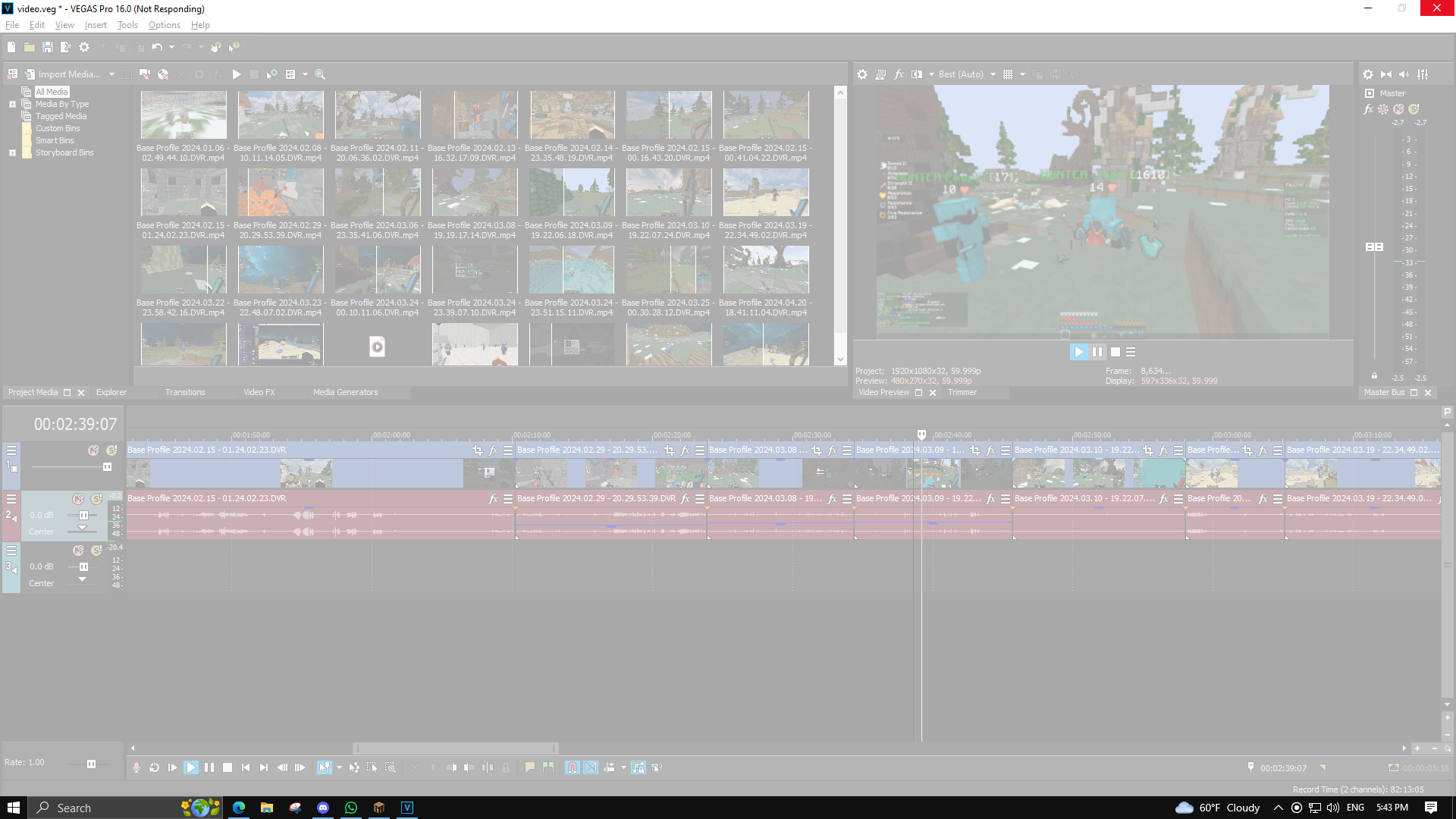Screen dimensions: 1456x819
Task: Click Go to Start in transport bar
Action: click(246, 767)
